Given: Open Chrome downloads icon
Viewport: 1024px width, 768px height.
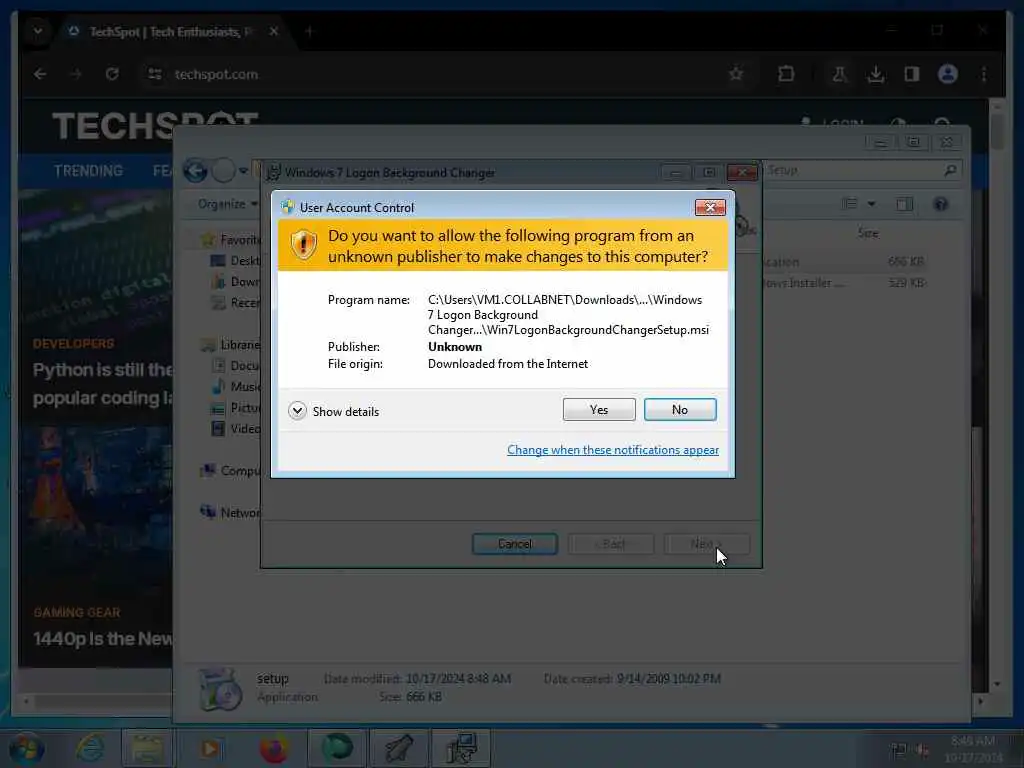Looking at the screenshot, I should pyautogui.click(x=876, y=74).
